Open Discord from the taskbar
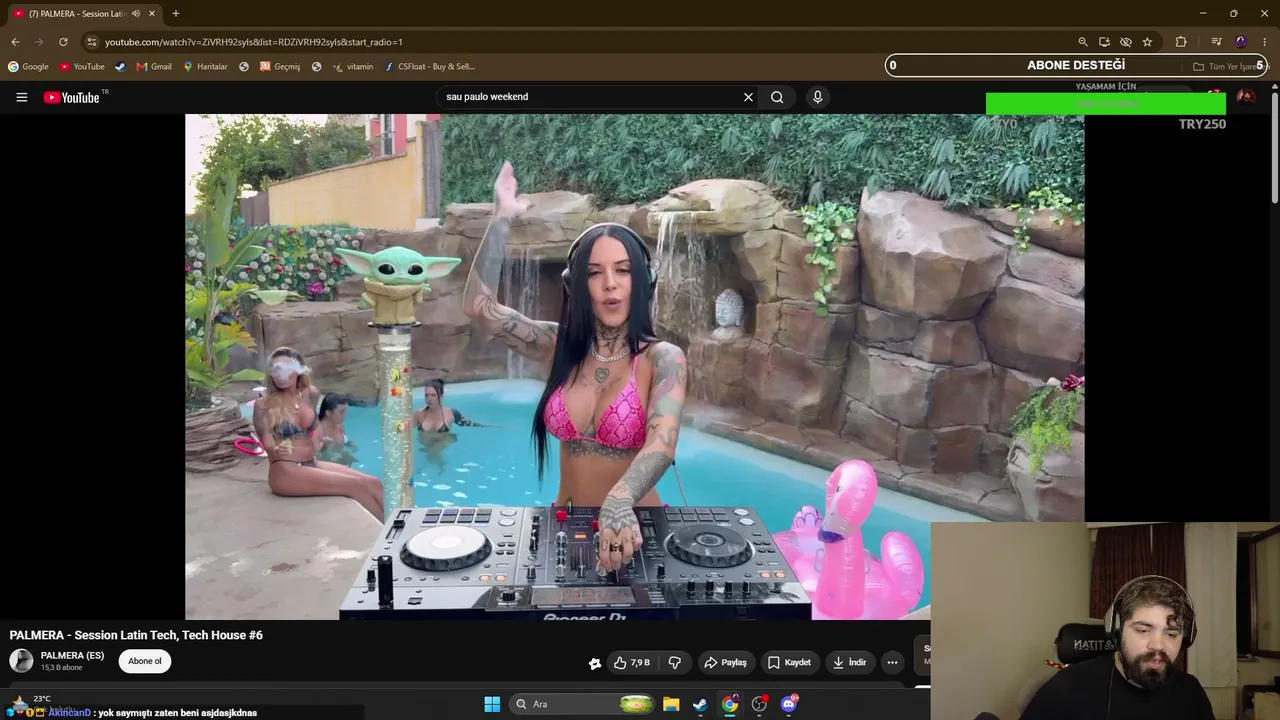 [789, 704]
